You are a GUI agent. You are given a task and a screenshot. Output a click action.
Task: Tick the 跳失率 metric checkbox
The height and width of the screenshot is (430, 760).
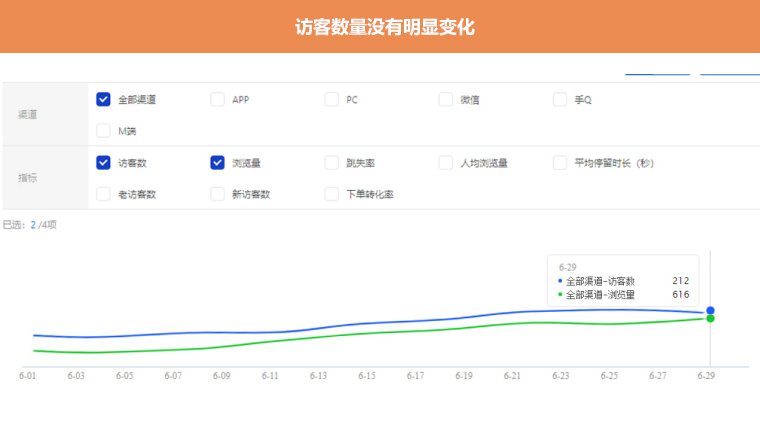331,163
